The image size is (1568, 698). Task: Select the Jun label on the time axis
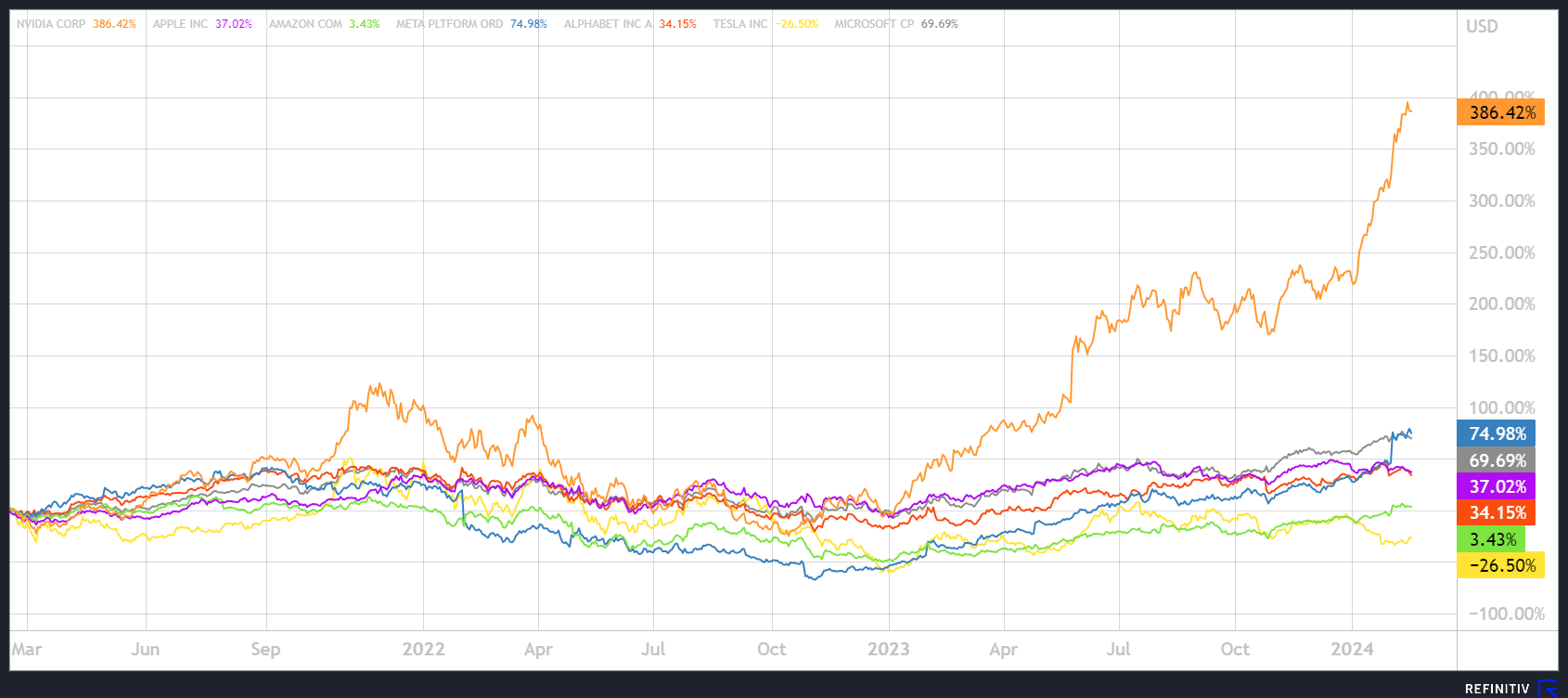point(146,649)
